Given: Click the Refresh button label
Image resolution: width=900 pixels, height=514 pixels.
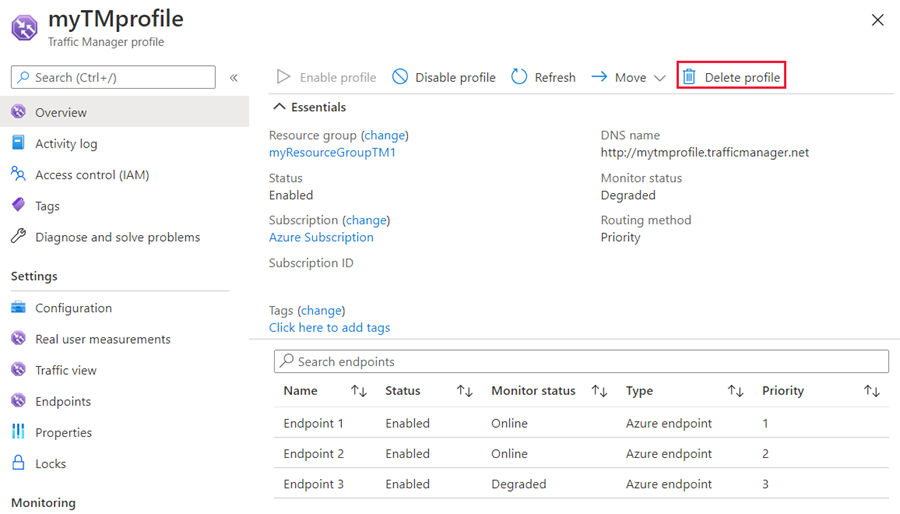Looking at the screenshot, I should pyautogui.click(x=555, y=77).
